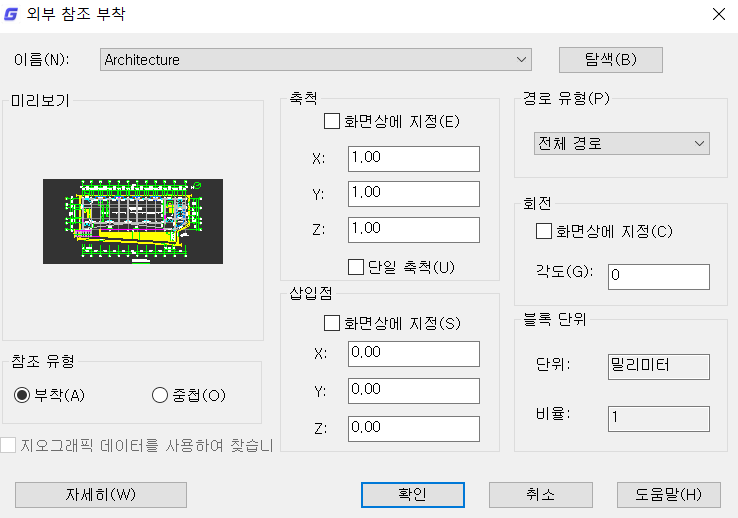
Task: Click the 도움말(H) help button
Action: pos(668,494)
